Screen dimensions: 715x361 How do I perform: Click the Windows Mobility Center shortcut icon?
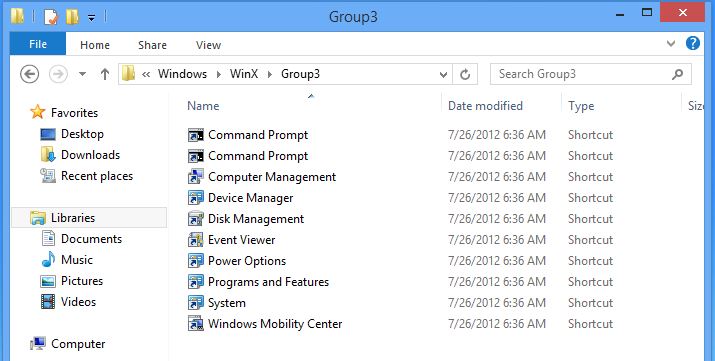click(196, 324)
